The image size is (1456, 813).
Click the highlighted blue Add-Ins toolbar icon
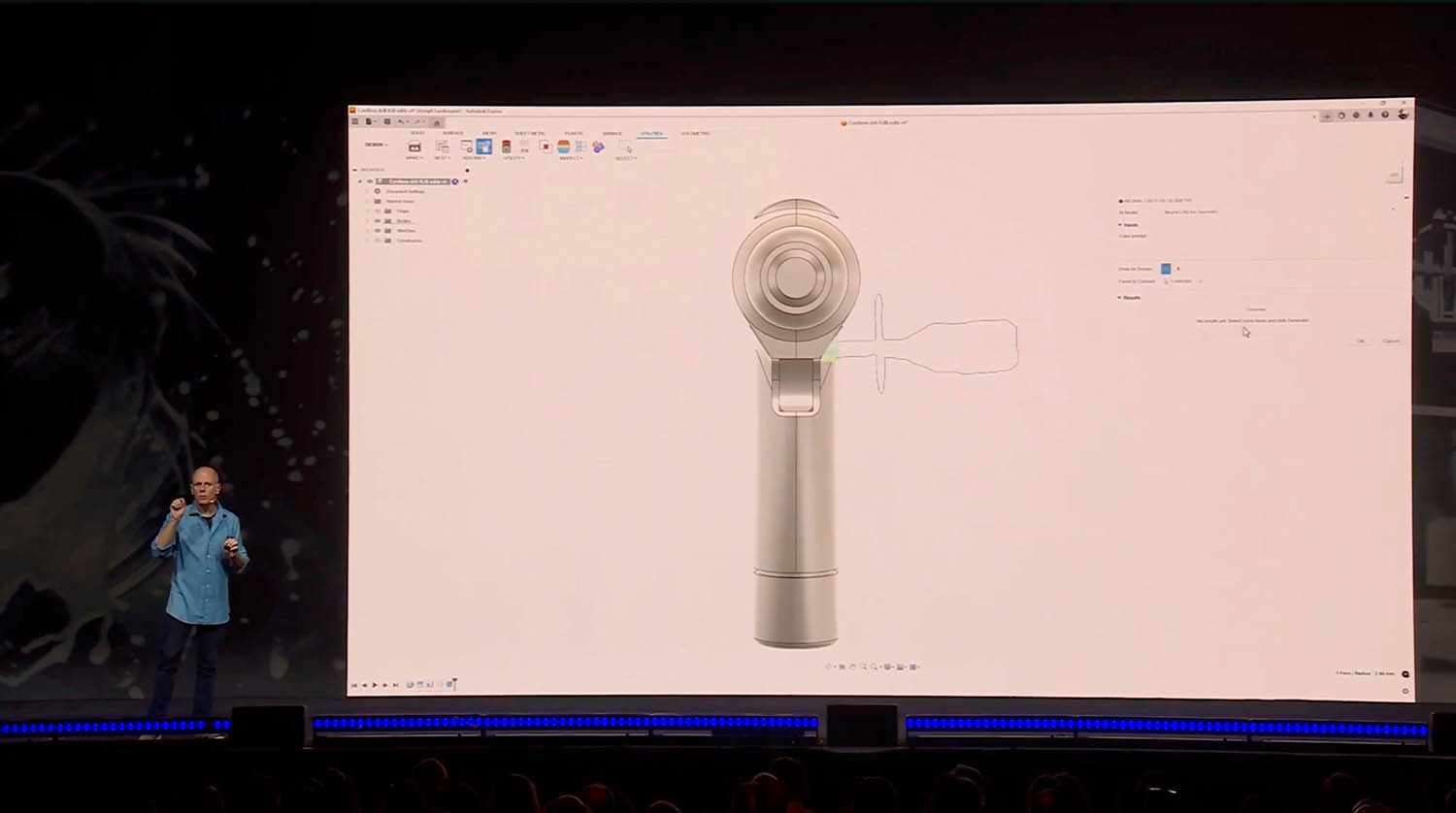pyautogui.click(x=483, y=146)
